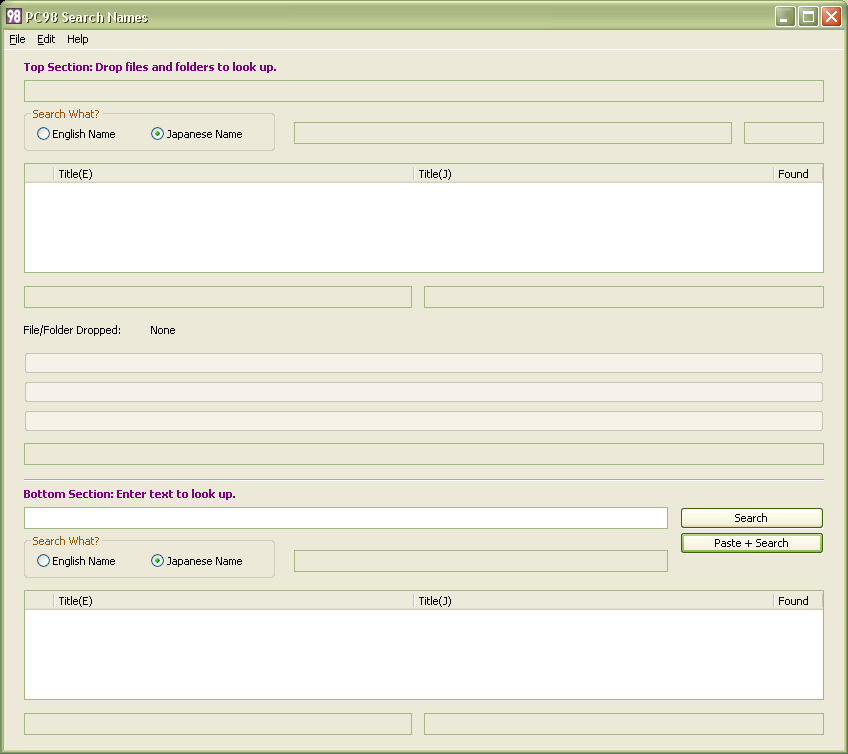848x754 pixels.
Task: Click the PC98 app icon in title bar
Action: pos(14,16)
